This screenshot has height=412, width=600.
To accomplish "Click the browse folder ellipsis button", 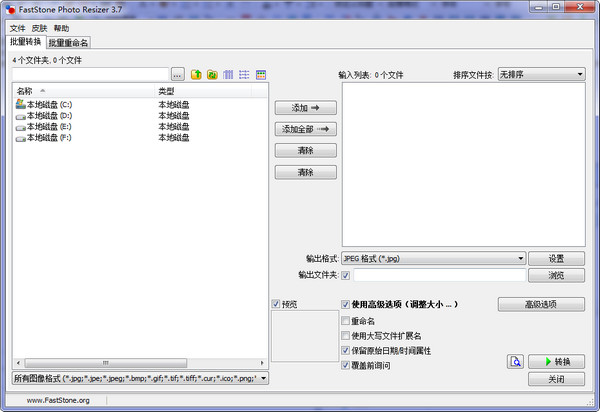I will click(177, 75).
